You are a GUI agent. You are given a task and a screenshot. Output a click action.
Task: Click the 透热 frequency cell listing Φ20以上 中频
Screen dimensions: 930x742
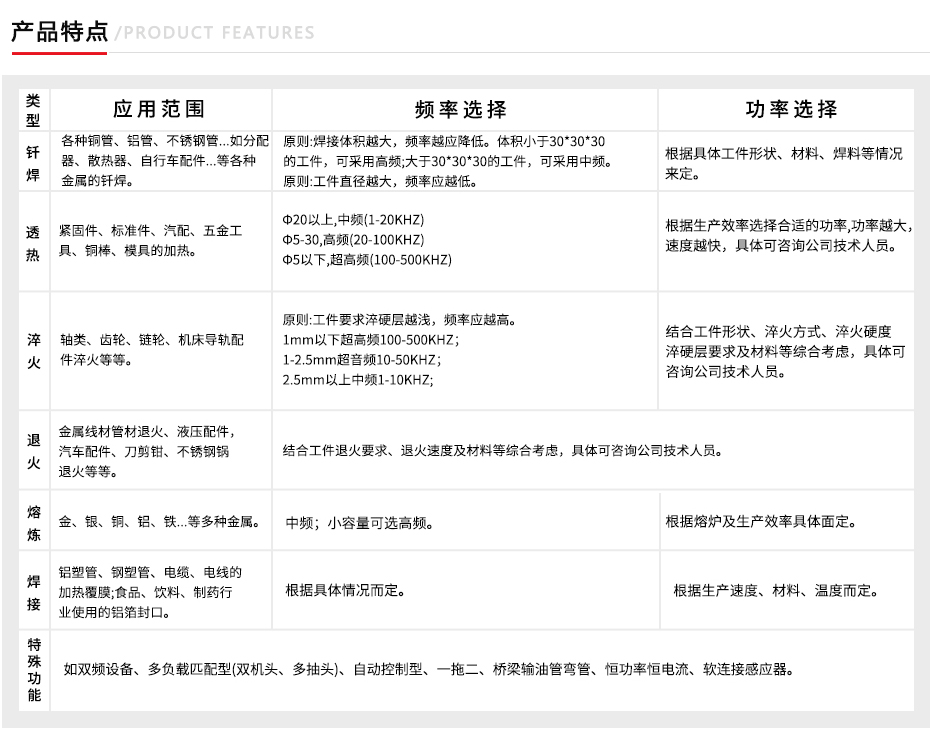click(368, 240)
